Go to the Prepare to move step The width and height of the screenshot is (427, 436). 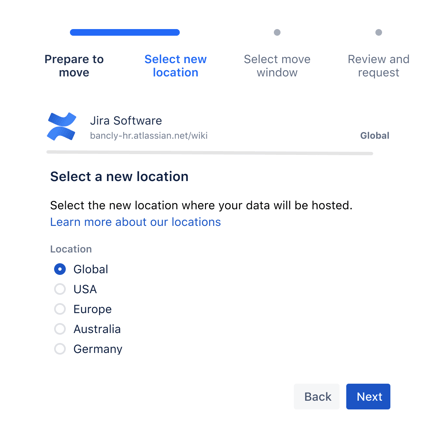[x=74, y=66]
